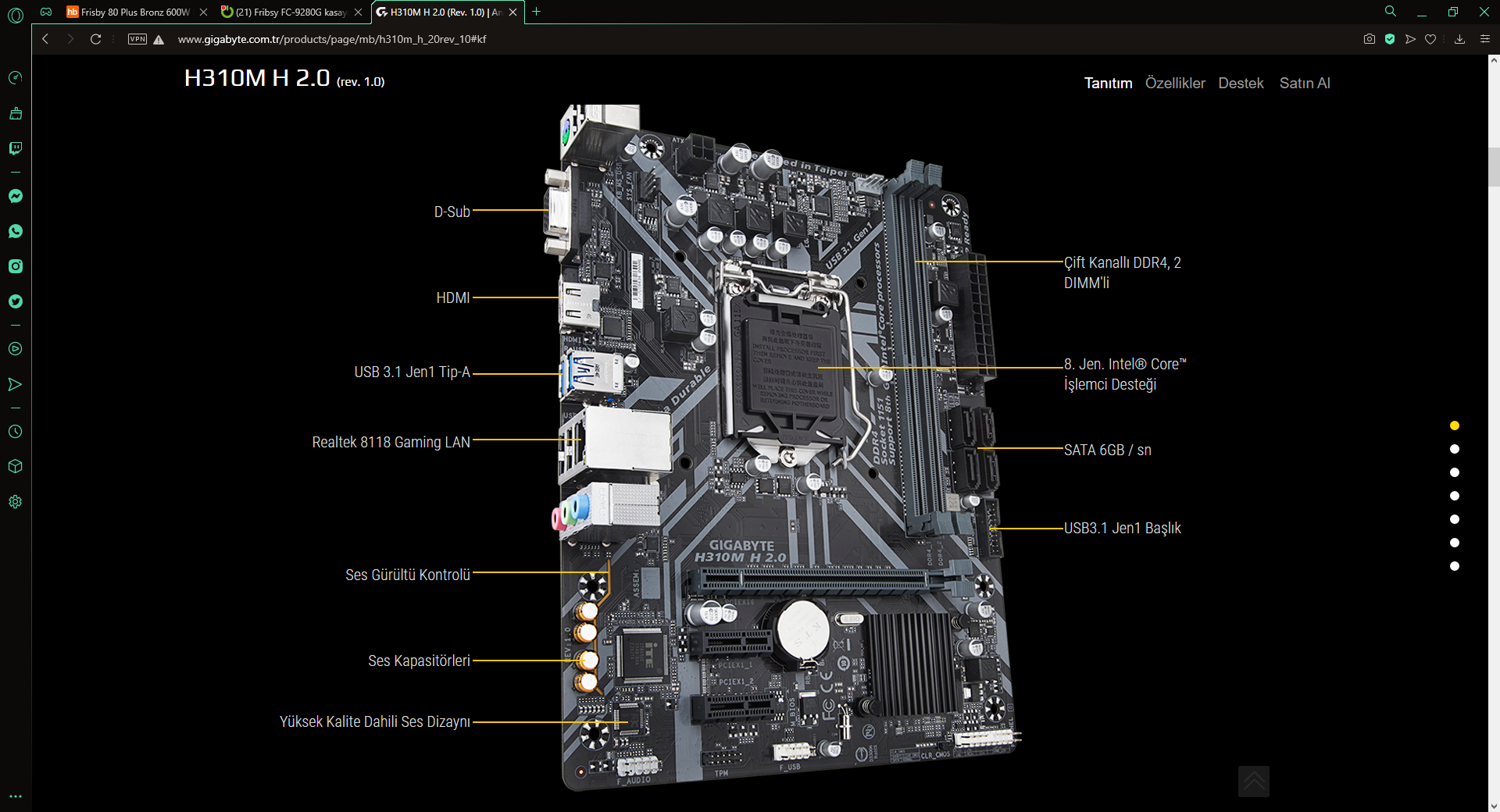1500x812 pixels.
Task: Toggle the VPN badge in address bar
Action: click(137, 39)
